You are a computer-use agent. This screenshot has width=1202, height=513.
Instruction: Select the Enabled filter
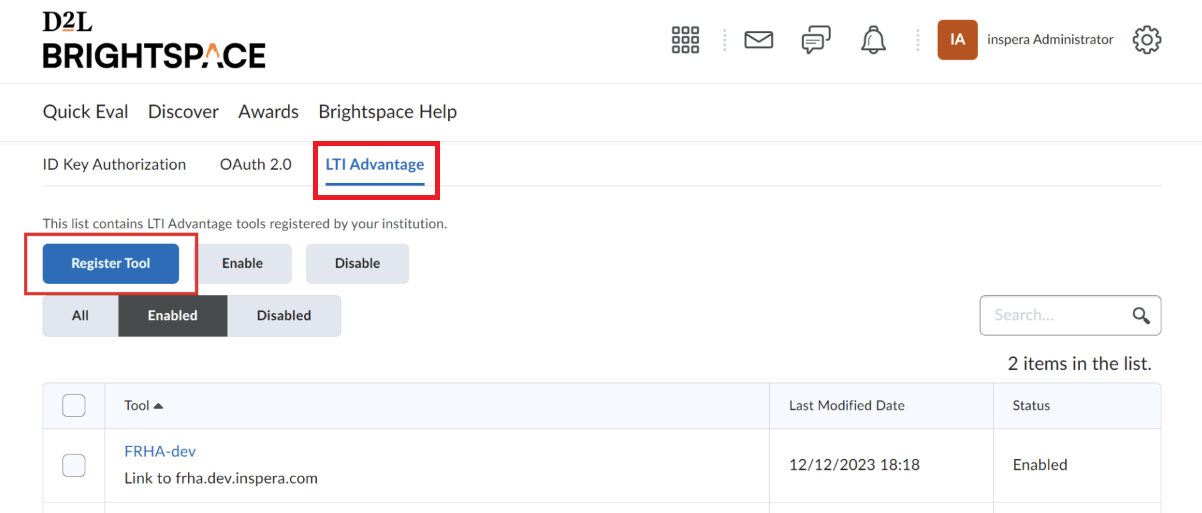tap(173, 316)
